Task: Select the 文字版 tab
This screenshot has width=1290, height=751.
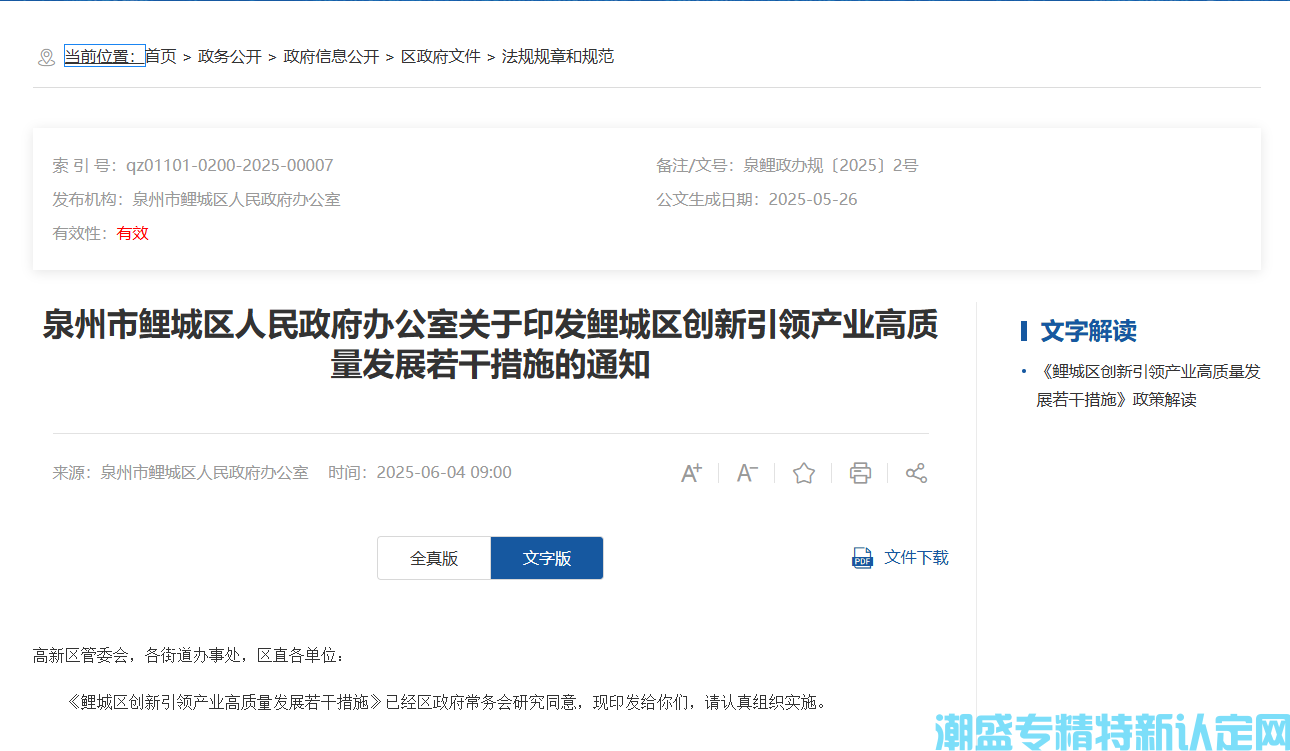Action: tap(547, 558)
